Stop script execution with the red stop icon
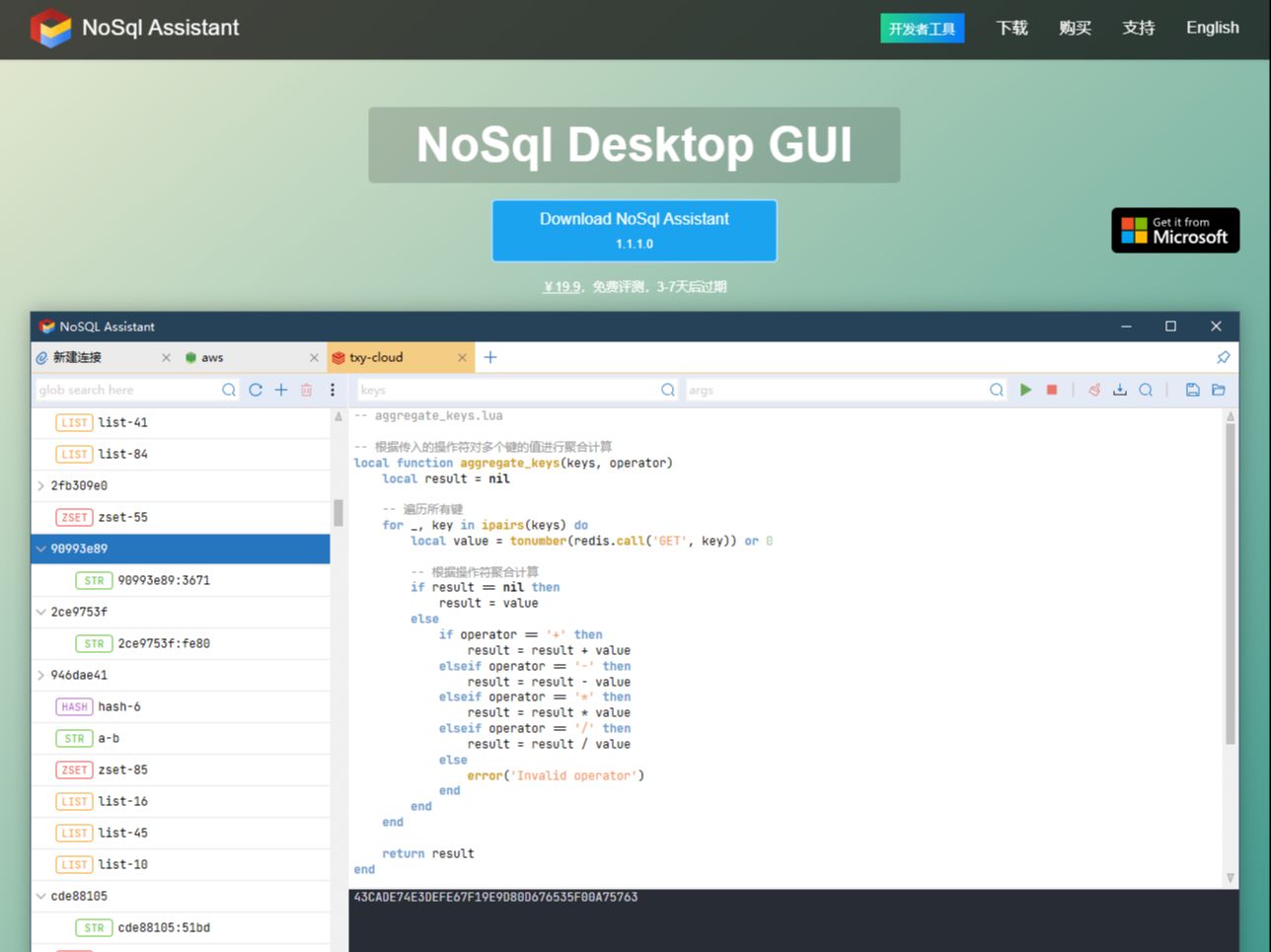Screen dimensions: 1271x952 1051,390
